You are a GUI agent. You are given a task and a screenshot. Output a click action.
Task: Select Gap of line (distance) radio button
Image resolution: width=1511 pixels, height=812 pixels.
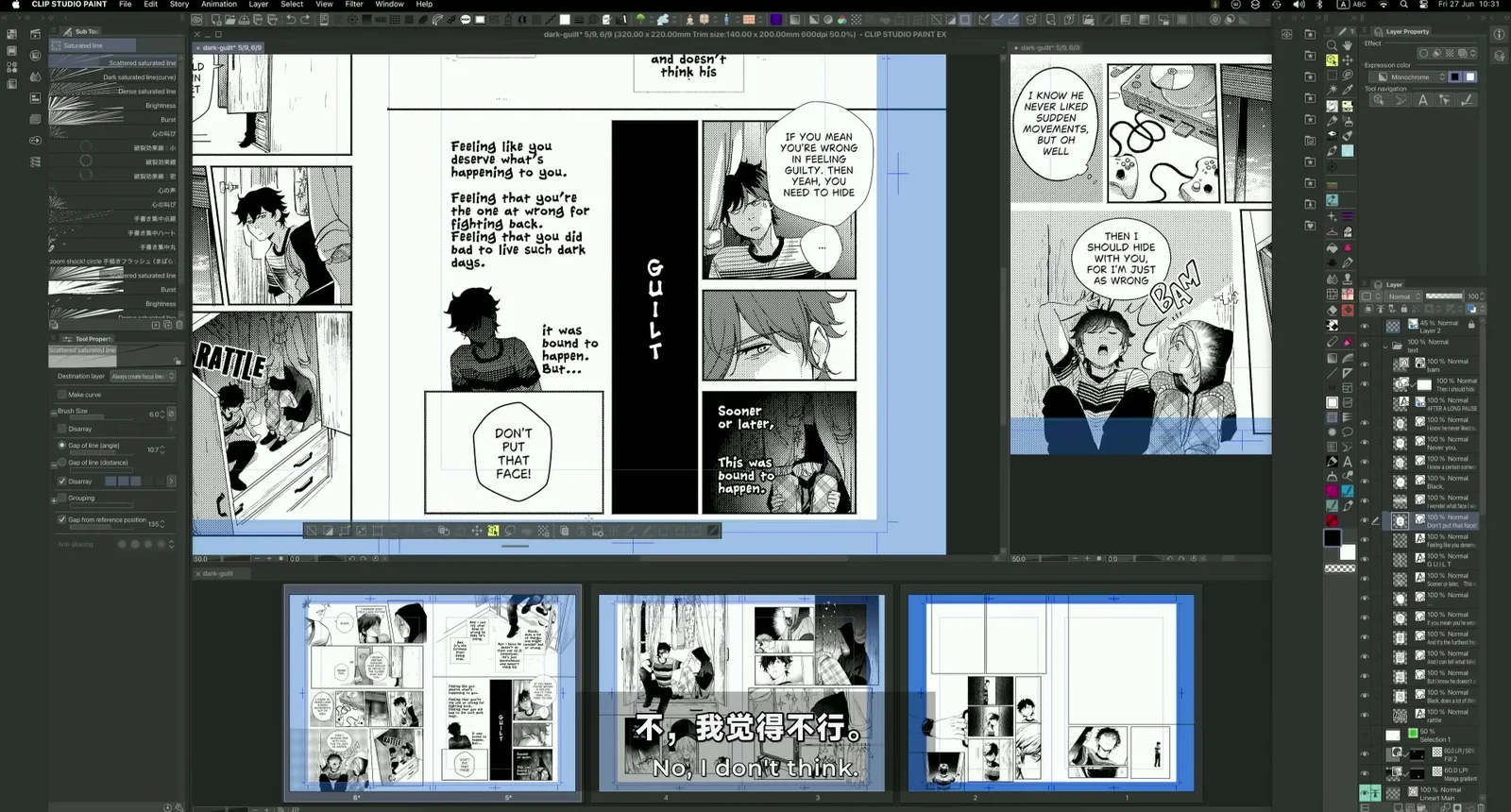point(62,464)
